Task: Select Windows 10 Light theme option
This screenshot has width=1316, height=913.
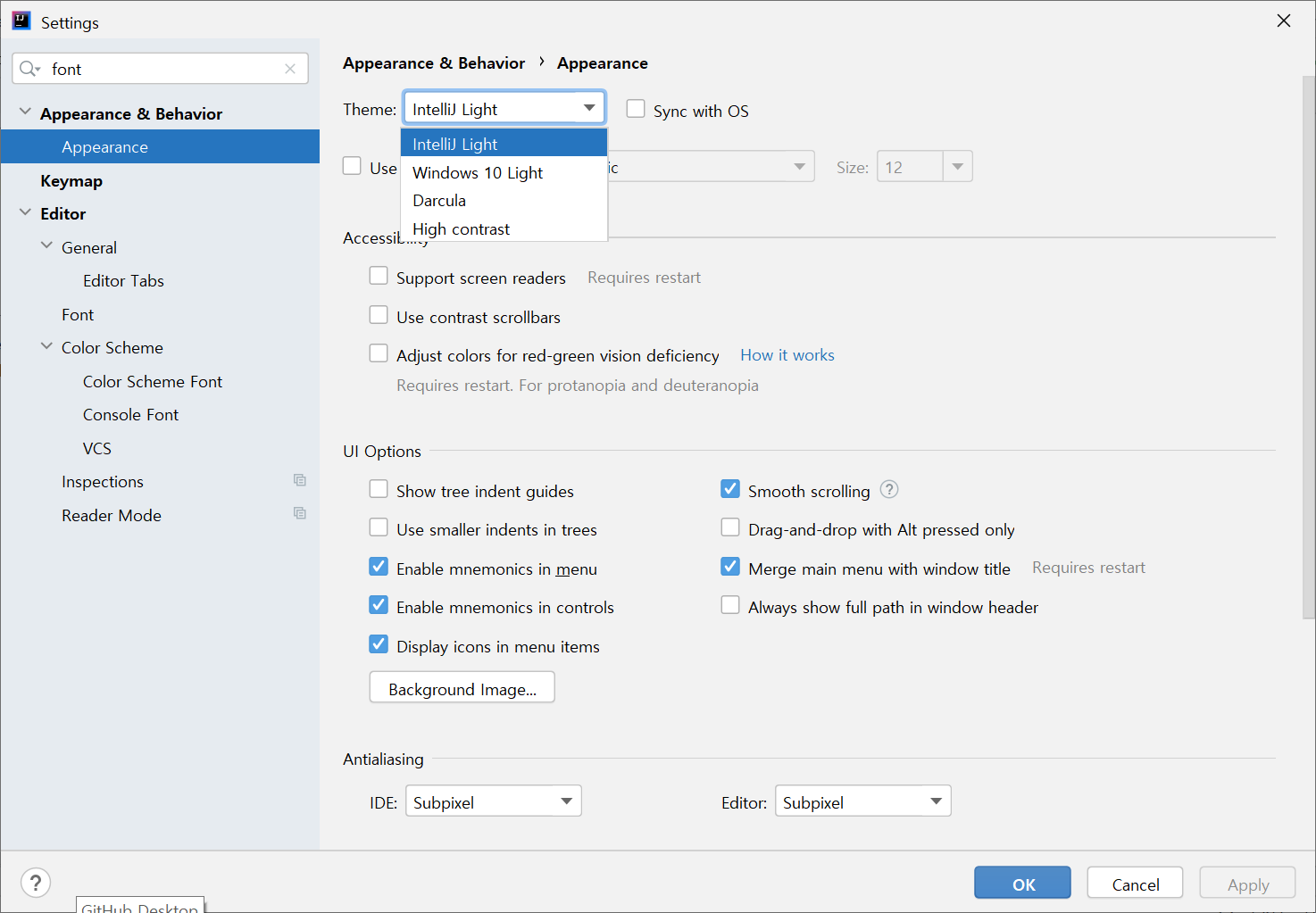Action: tap(504, 172)
